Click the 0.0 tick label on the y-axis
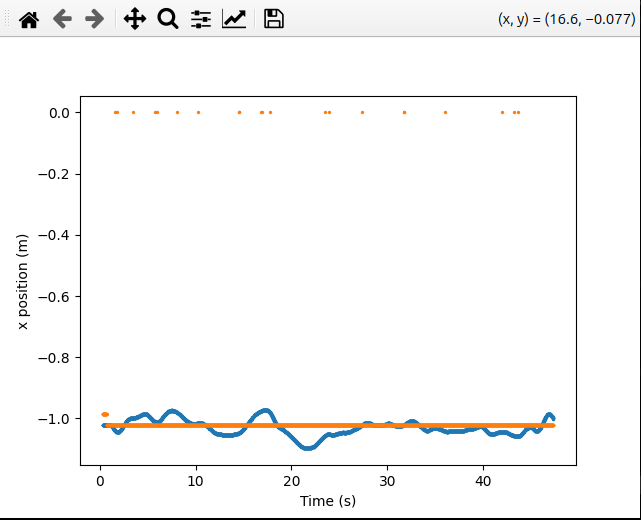This screenshot has height=520, width=641. (59, 113)
